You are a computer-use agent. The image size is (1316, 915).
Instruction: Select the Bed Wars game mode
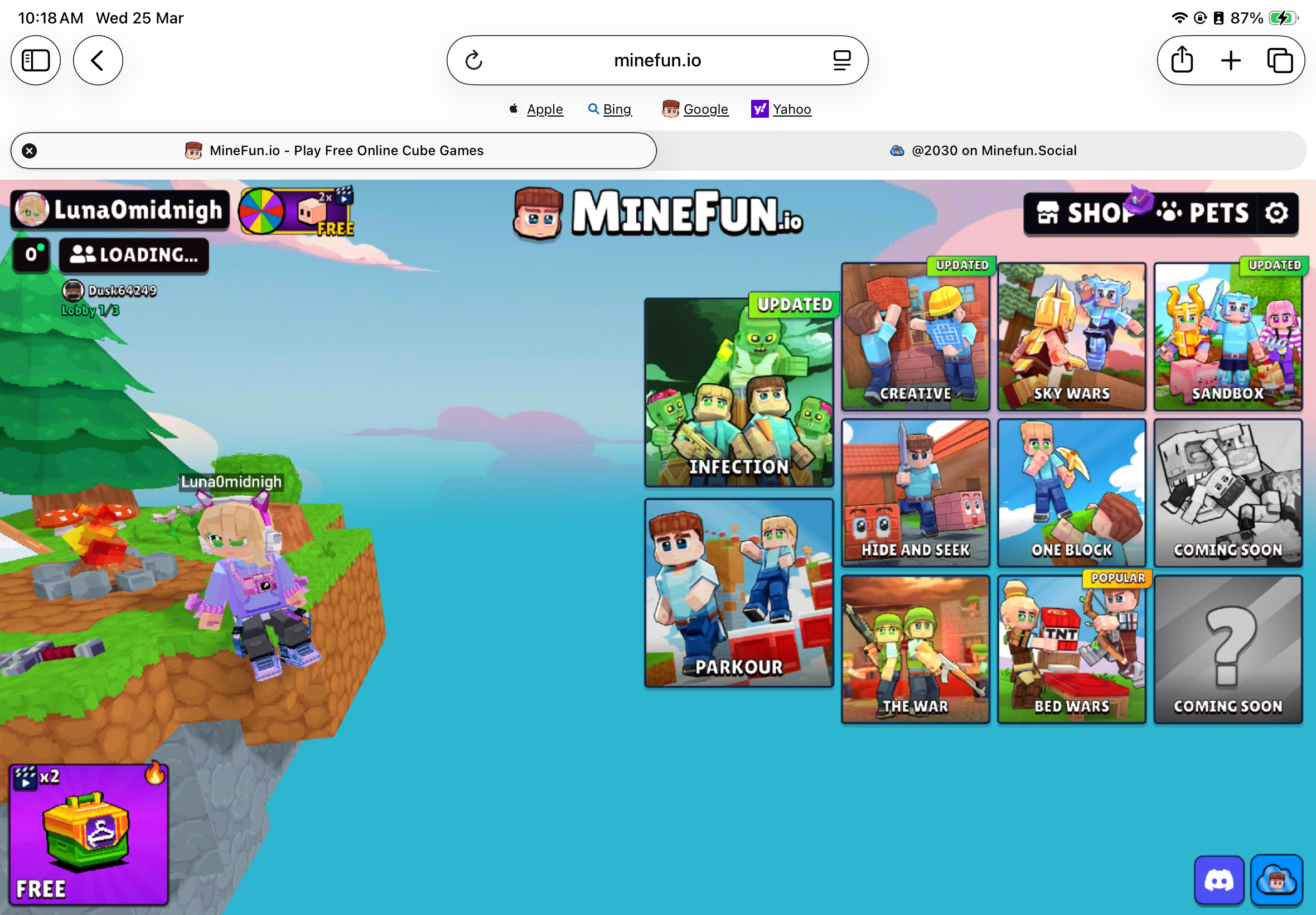pos(1071,649)
